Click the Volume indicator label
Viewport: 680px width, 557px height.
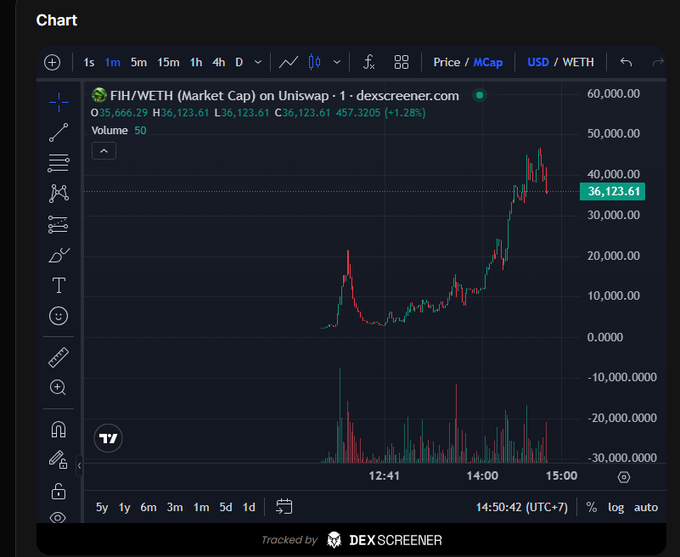tap(110, 131)
